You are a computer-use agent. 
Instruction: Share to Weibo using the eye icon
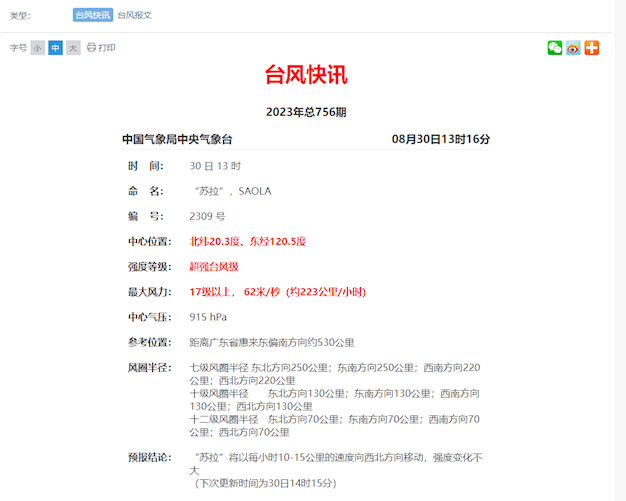[573, 48]
